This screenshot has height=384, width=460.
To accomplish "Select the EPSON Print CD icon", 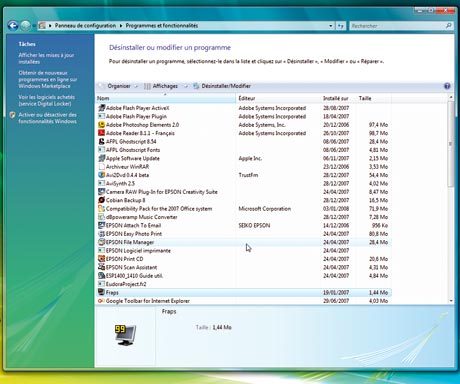I will 101,259.
